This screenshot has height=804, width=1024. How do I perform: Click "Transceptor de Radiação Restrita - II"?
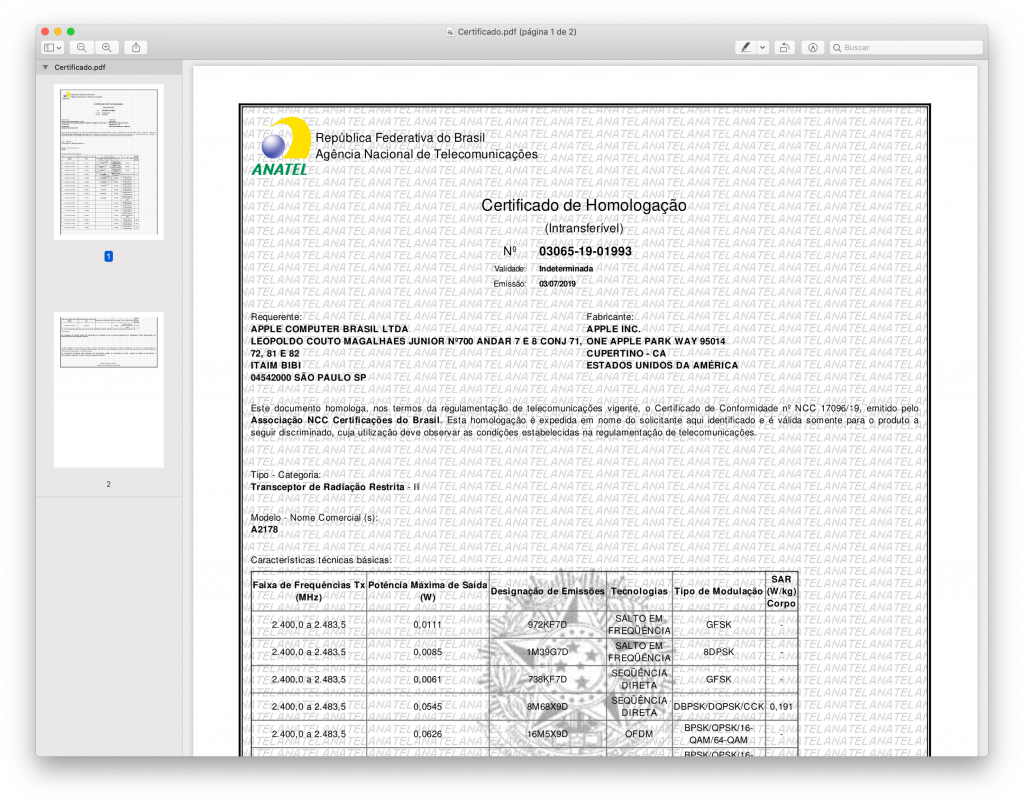(x=335, y=487)
